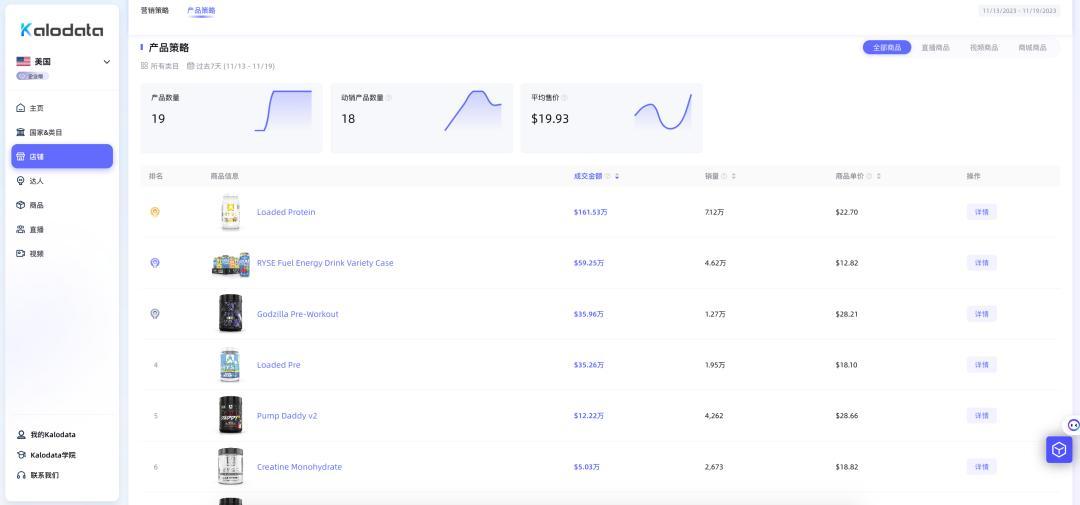
Task: Select the 国家&类目 bank icon
Action: (21, 132)
